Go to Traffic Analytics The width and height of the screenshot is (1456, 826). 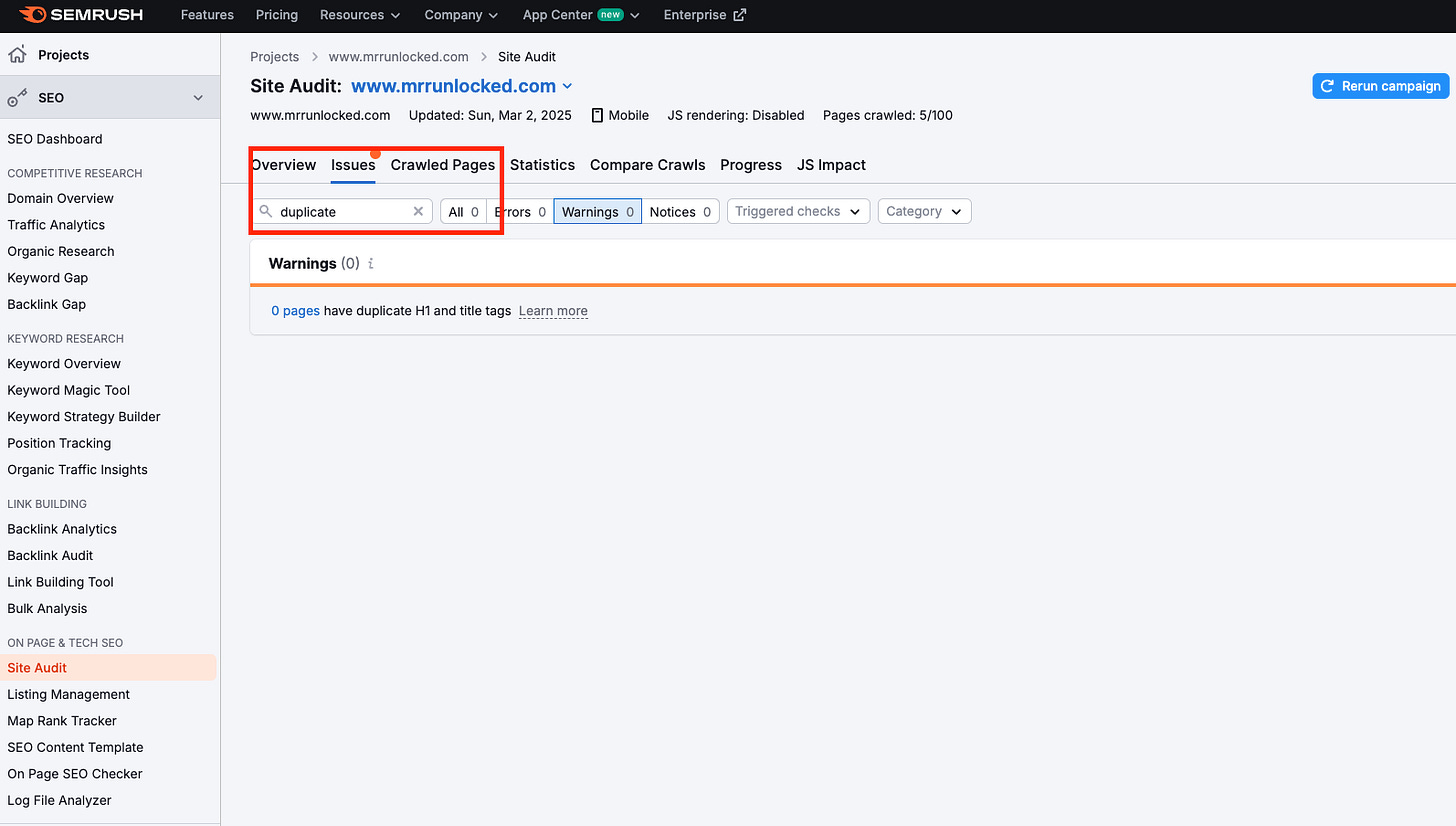(x=56, y=225)
